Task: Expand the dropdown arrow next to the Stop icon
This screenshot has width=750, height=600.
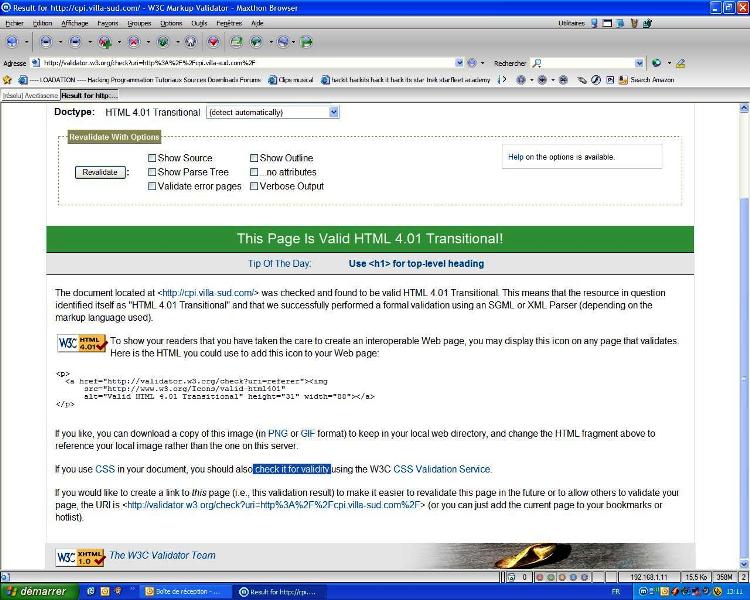Action: [x=148, y=42]
